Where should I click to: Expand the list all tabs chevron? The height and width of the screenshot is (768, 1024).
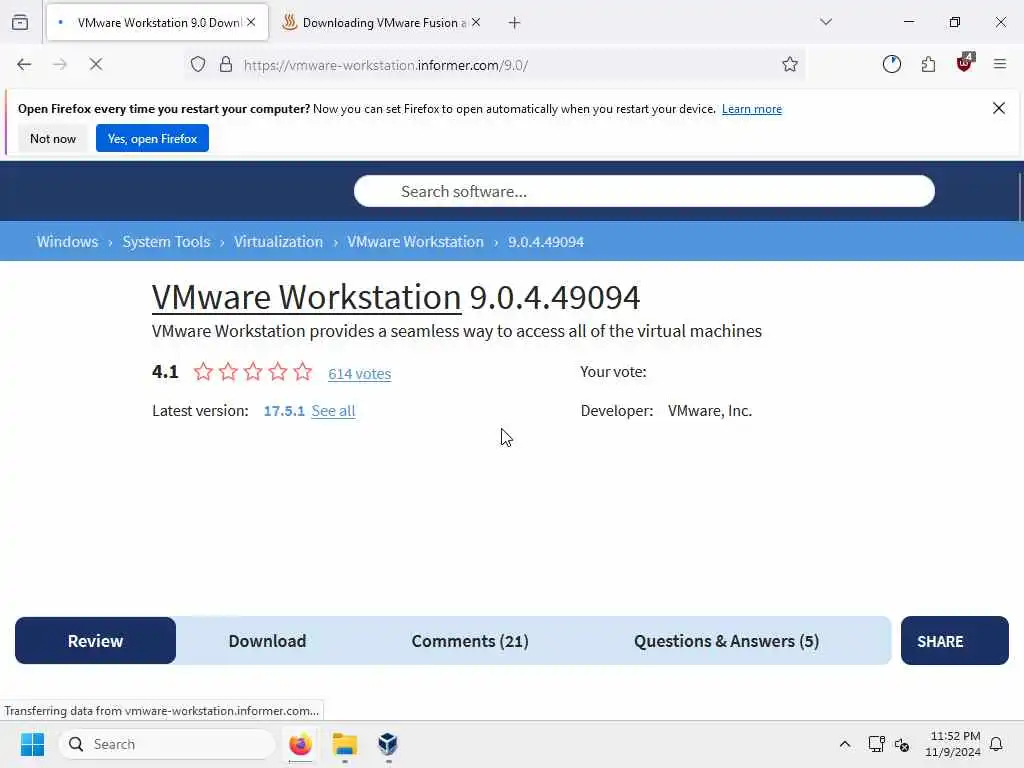[826, 22]
